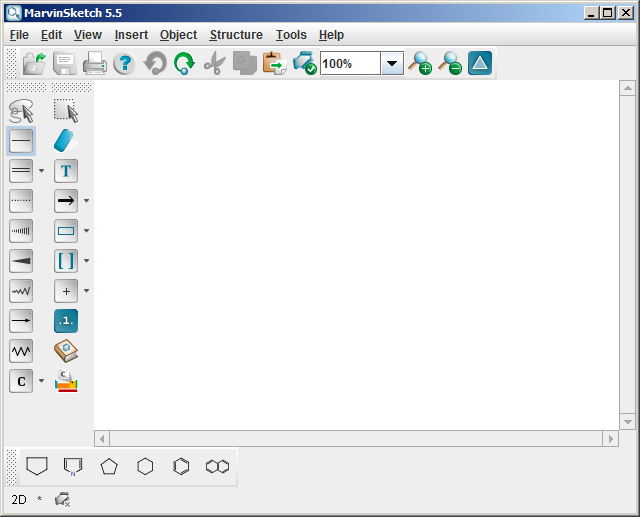Click the horizontal scrollbar right arrow
Image resolution: width=640 pixels, height=517 pixels.
[x=610, y=439]
